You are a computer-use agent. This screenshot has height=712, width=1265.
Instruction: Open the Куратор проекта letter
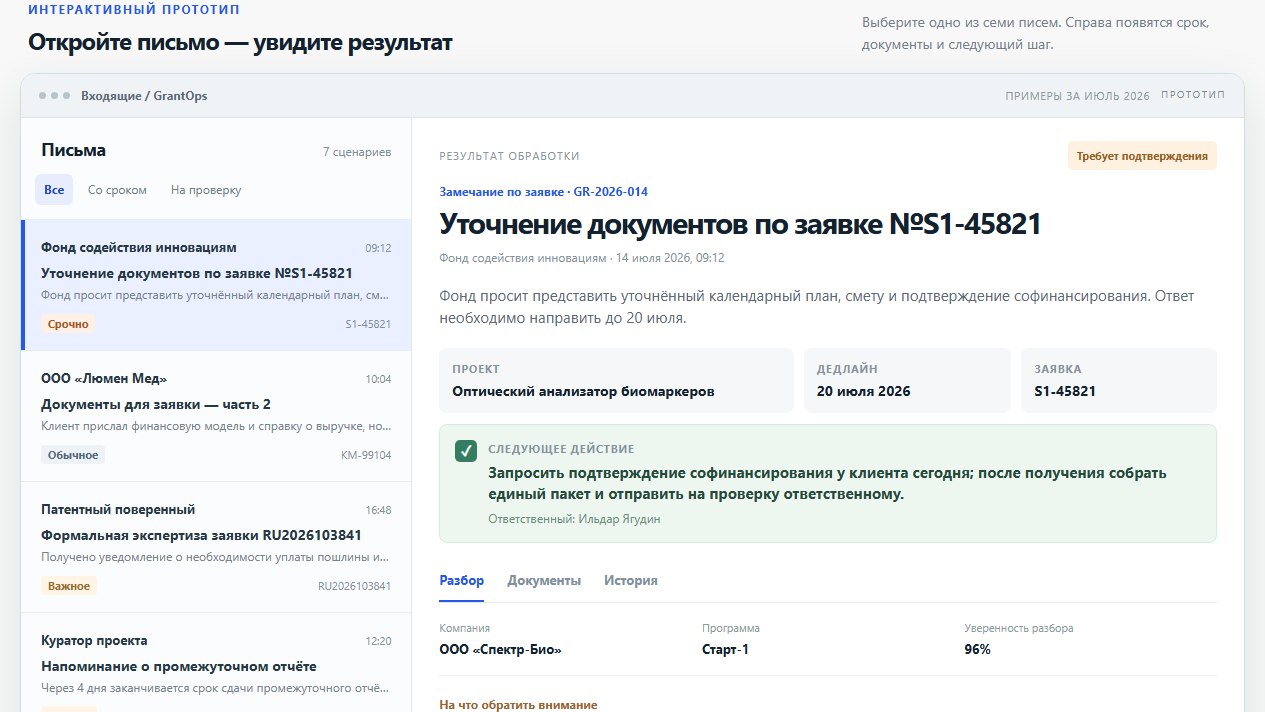point(216,663)
